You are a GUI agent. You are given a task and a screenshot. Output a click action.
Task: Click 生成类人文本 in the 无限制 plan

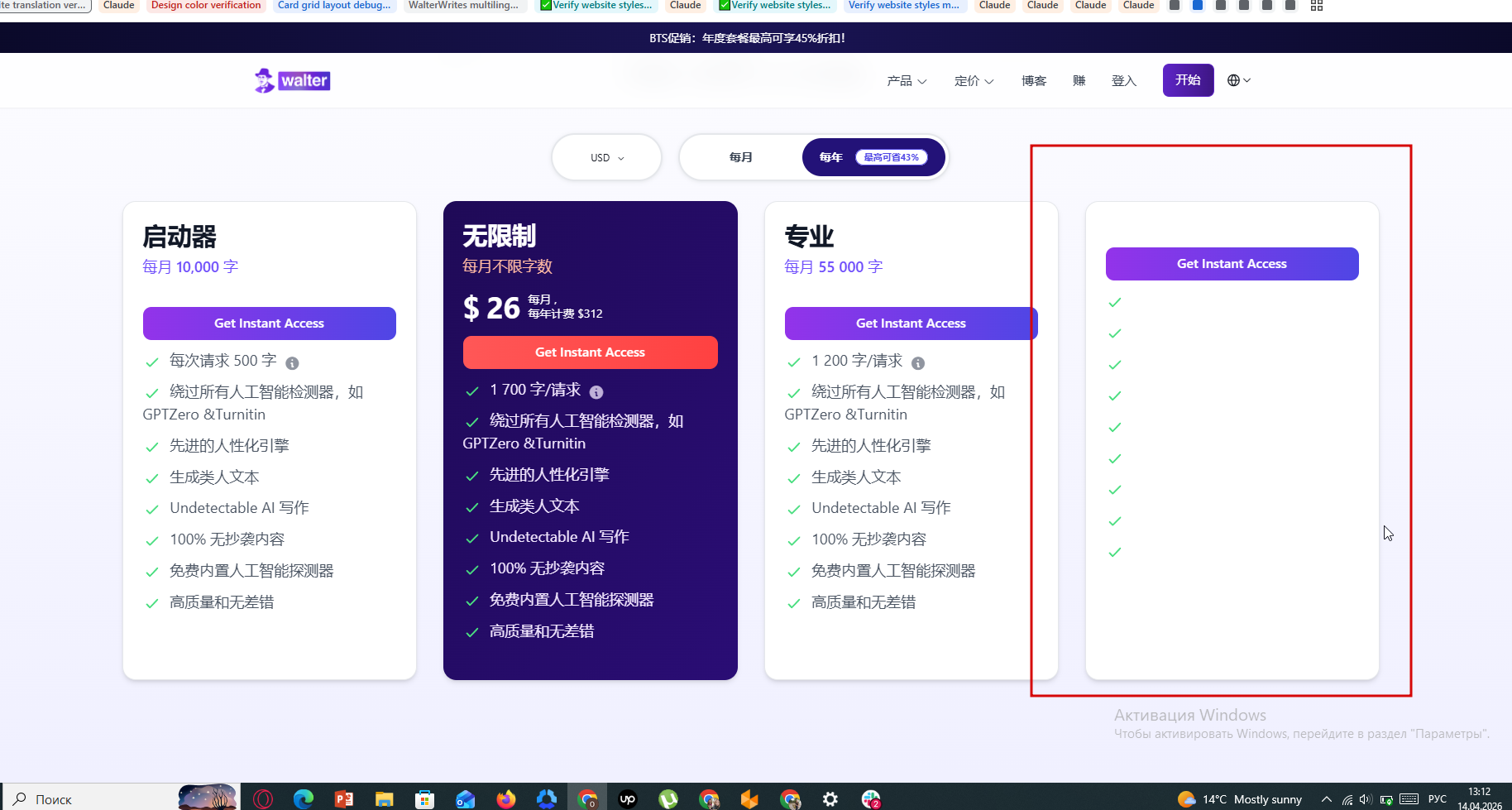click(x=534, y=506)
